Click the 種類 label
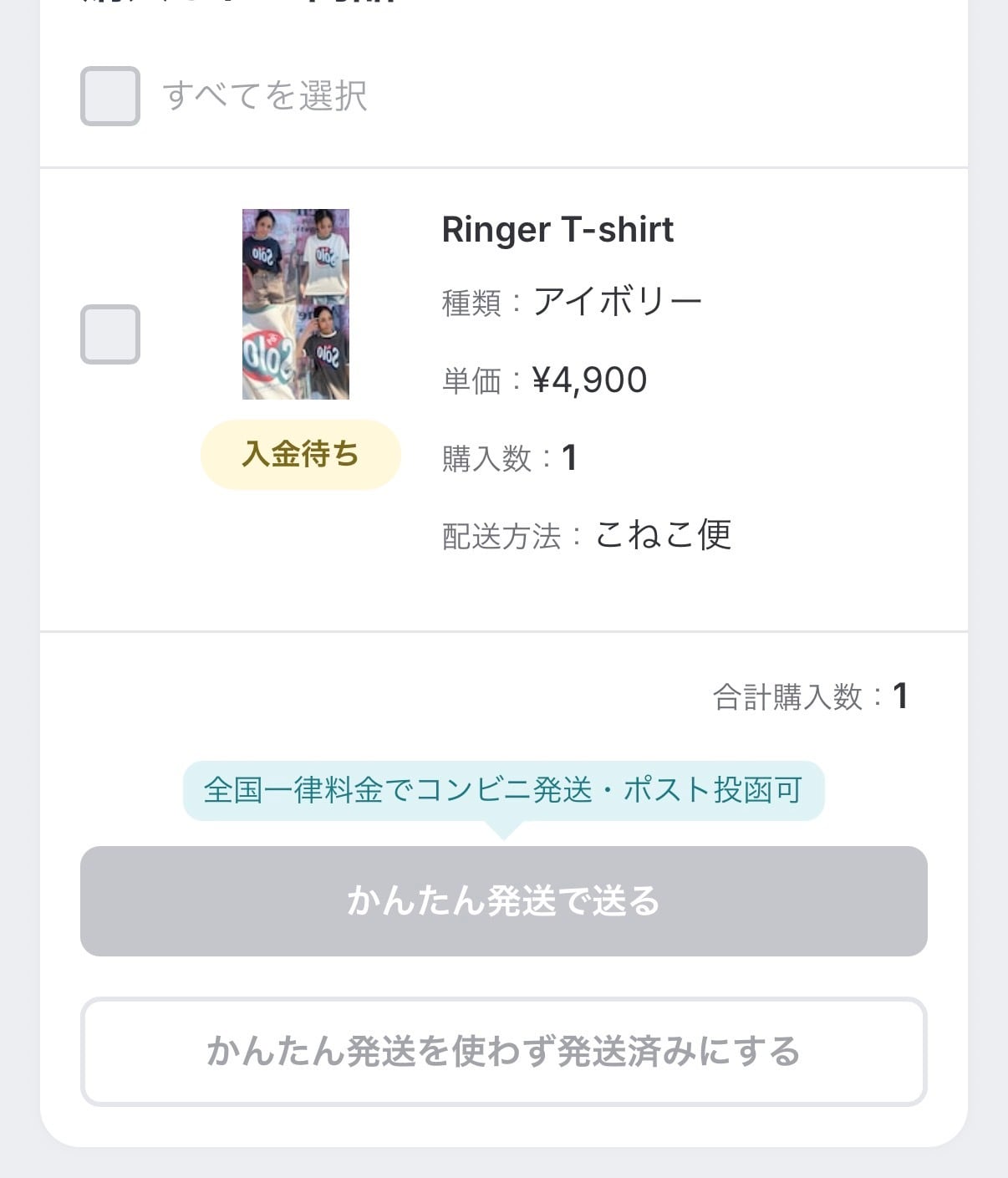1008x1178 pixels. coord(471,303)
